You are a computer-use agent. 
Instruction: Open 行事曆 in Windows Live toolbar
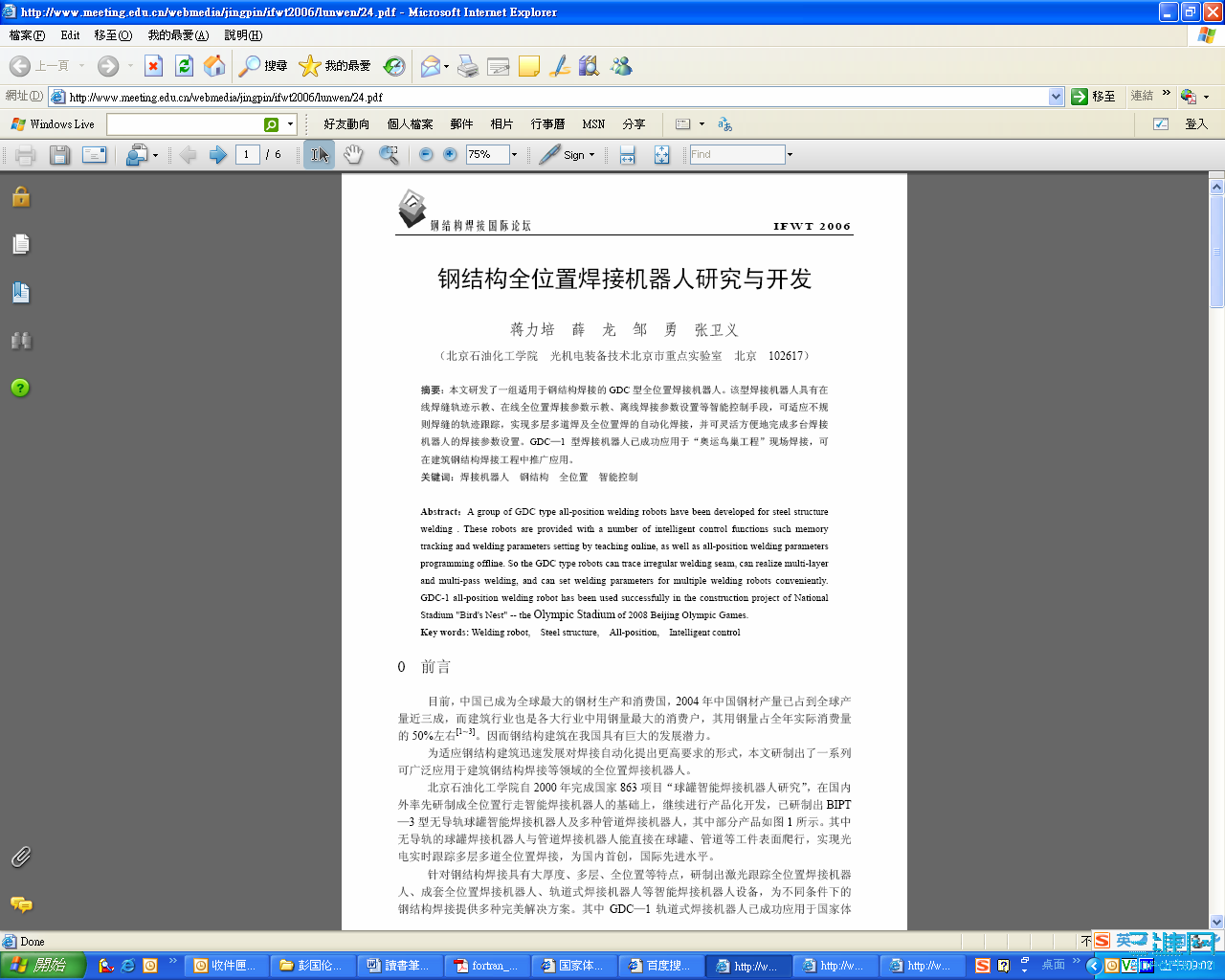coord(547,124)
